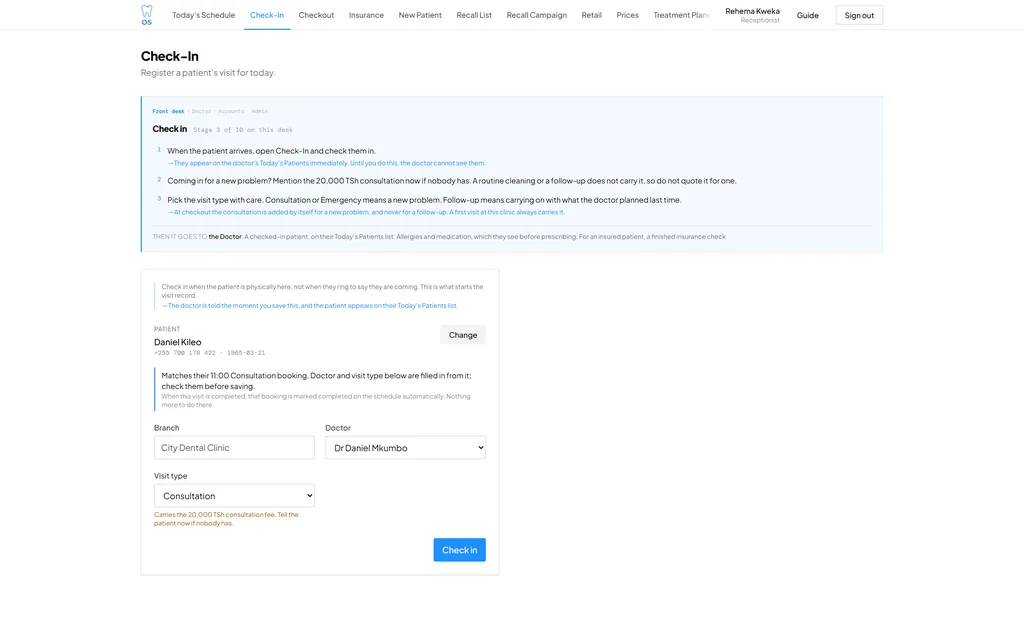Click guide step 'When the patient arrives, open Check-In'

[271, 151]
